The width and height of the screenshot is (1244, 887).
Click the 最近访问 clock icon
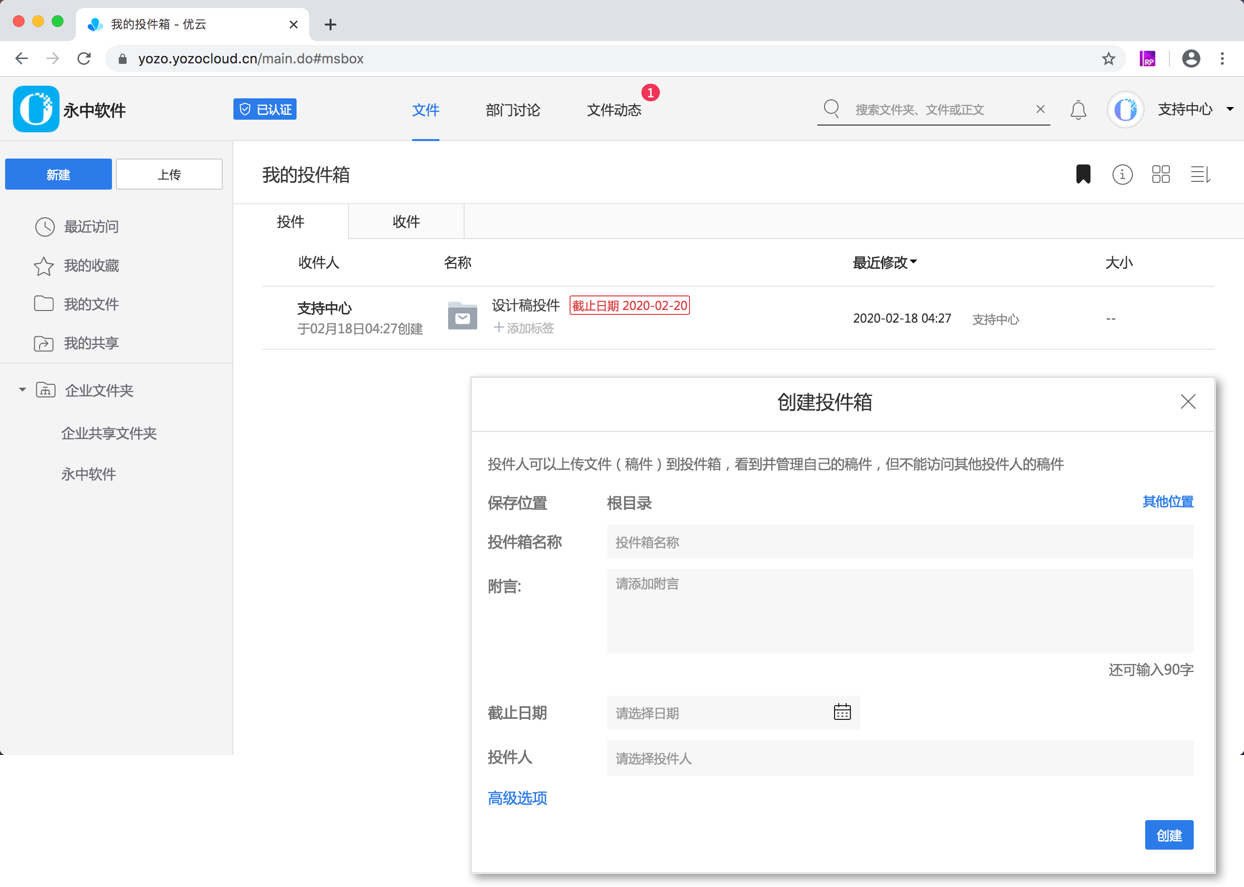pos(44,227)
